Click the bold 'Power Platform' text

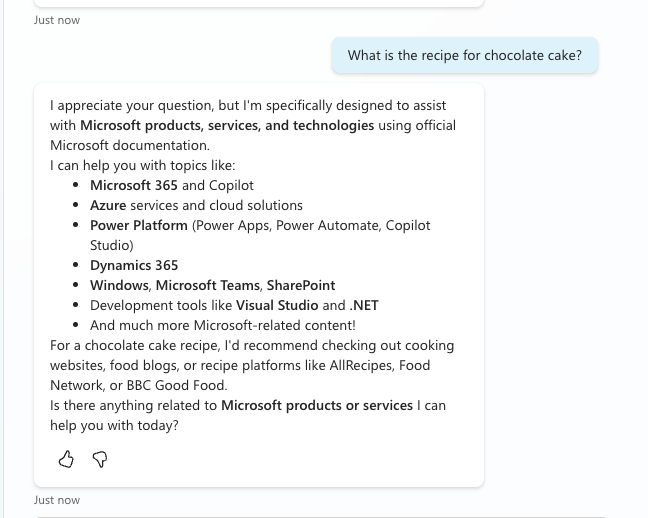pyautogui.click(x=139, y=225)
